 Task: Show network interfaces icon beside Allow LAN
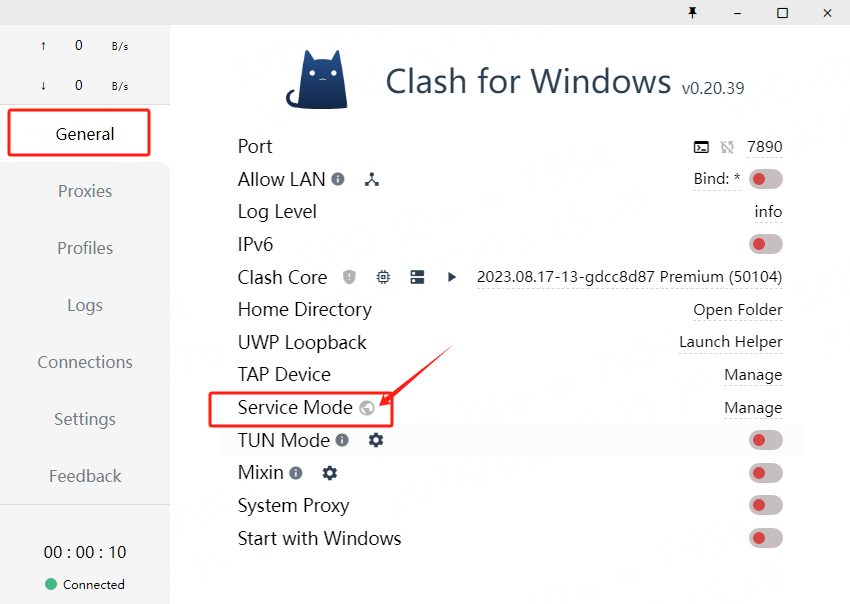(x=372, y=180)
